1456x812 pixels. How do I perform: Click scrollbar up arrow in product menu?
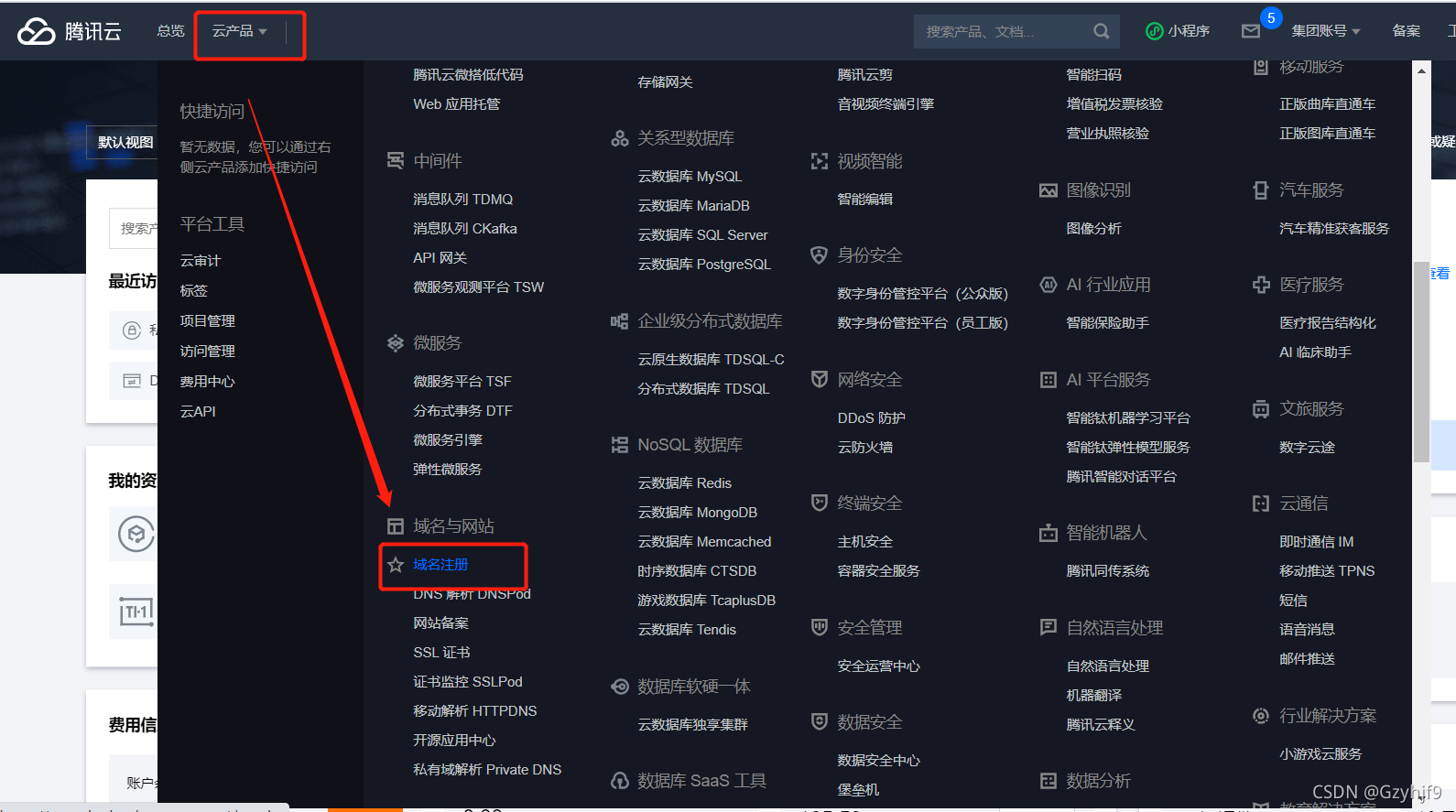coord(1421,70)
